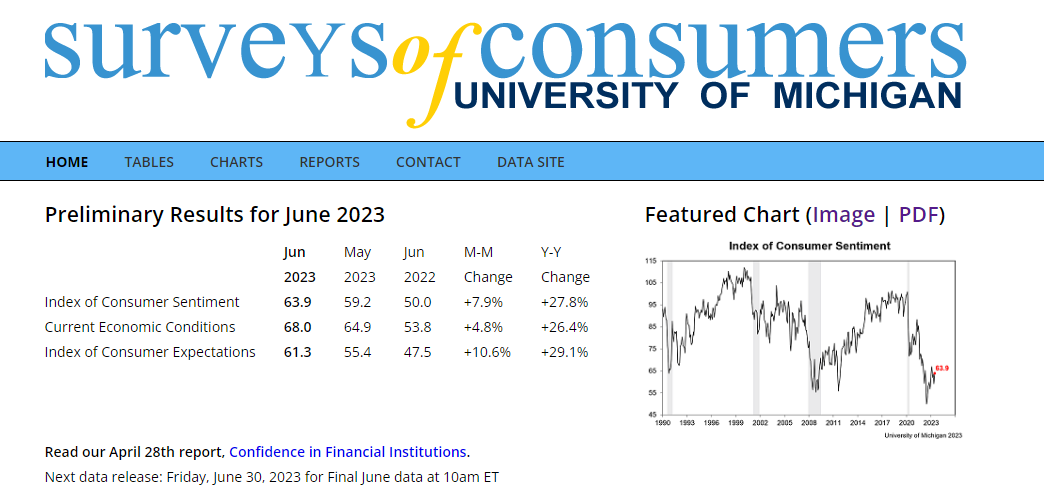Select the Index of Consumer Sentiment row label

click(x=142, y=302)
